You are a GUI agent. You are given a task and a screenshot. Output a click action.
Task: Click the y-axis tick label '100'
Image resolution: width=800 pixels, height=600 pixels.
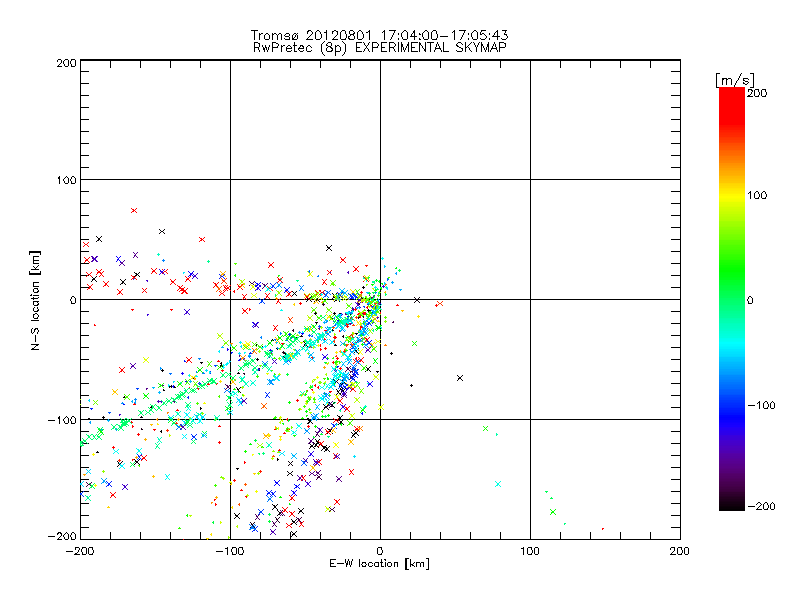66,180
